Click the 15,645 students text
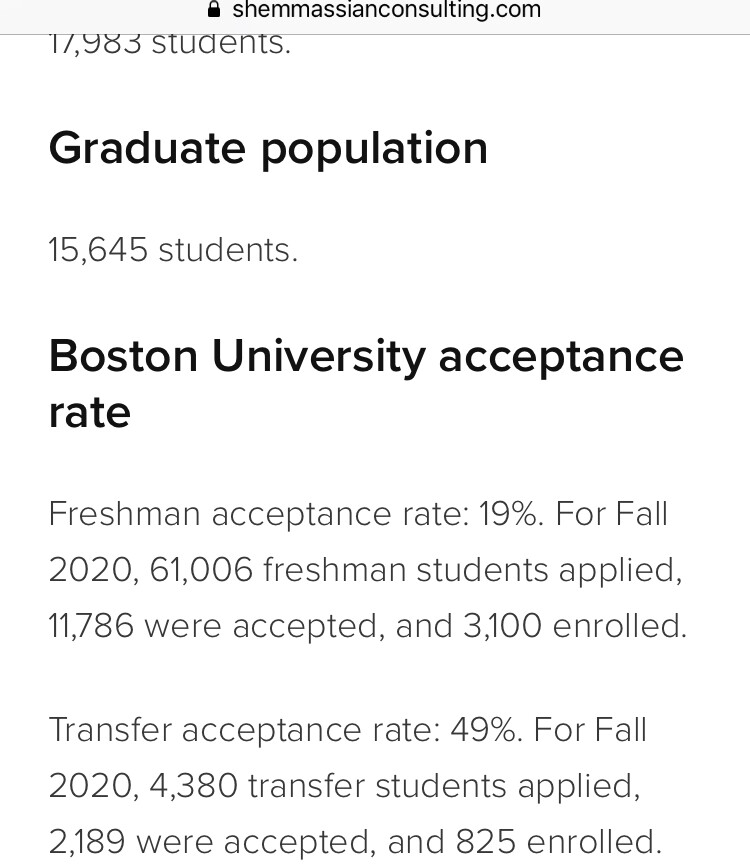Screen dimensions: 750x865 coord(173,250)
